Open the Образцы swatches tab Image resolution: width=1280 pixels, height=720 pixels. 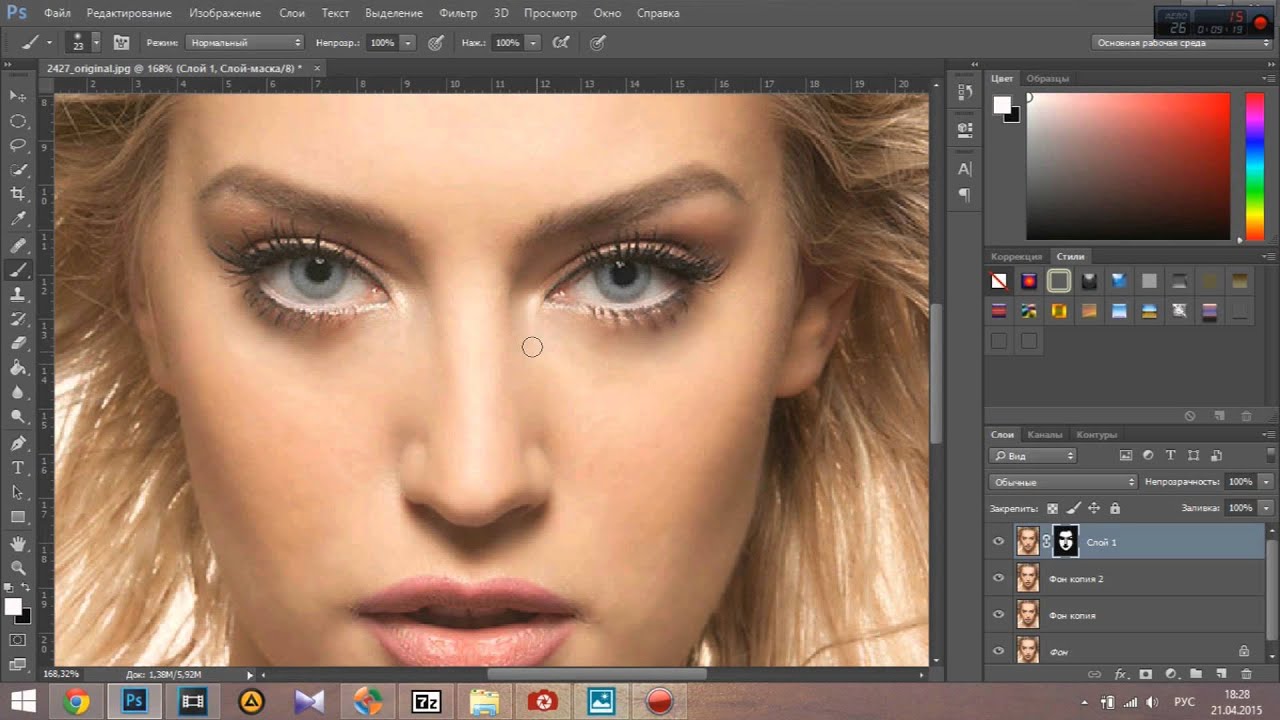click(1048, 78)
